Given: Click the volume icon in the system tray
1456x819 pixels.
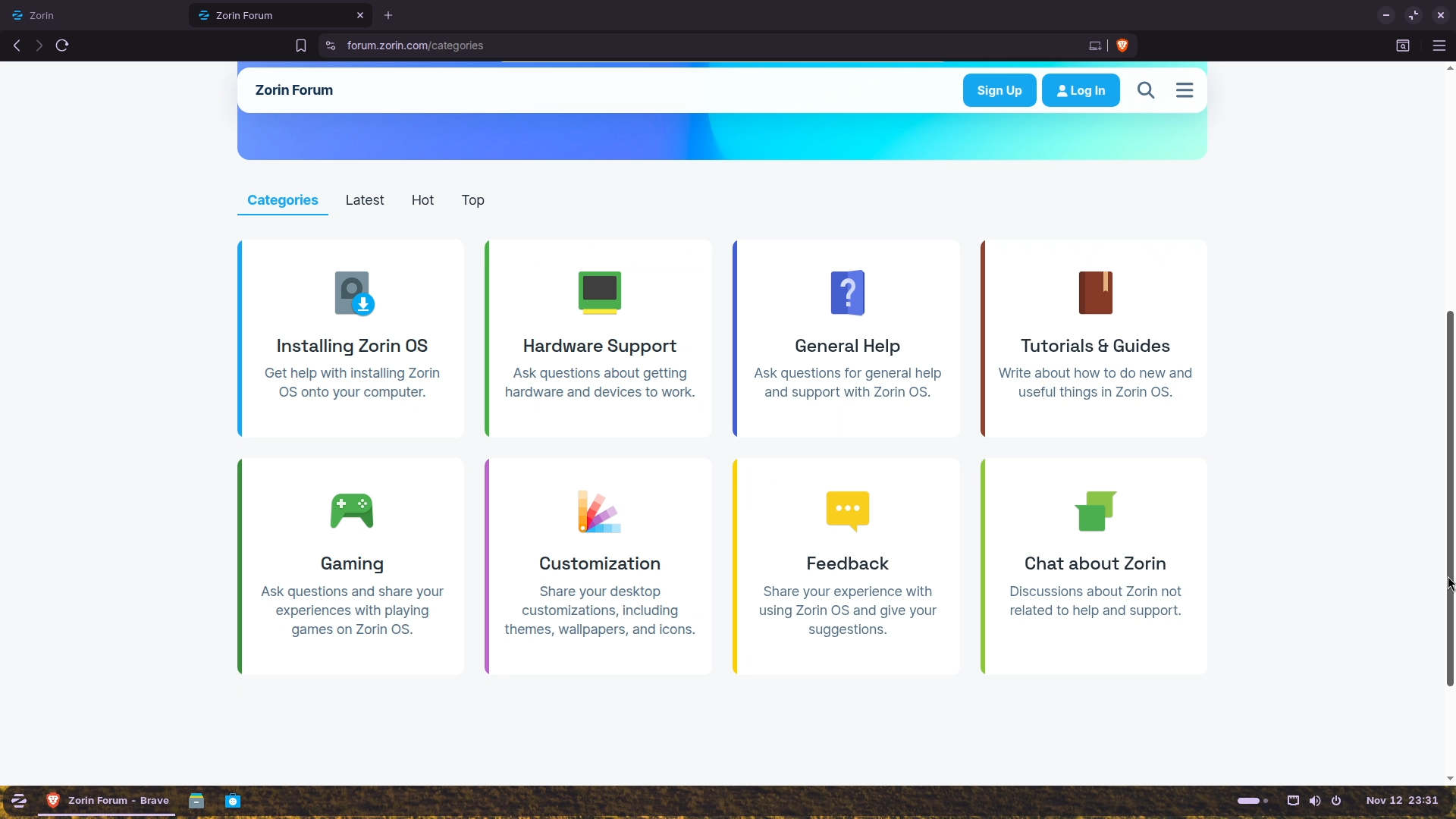Looking at the screenshot, I should tap(1314, 801).
